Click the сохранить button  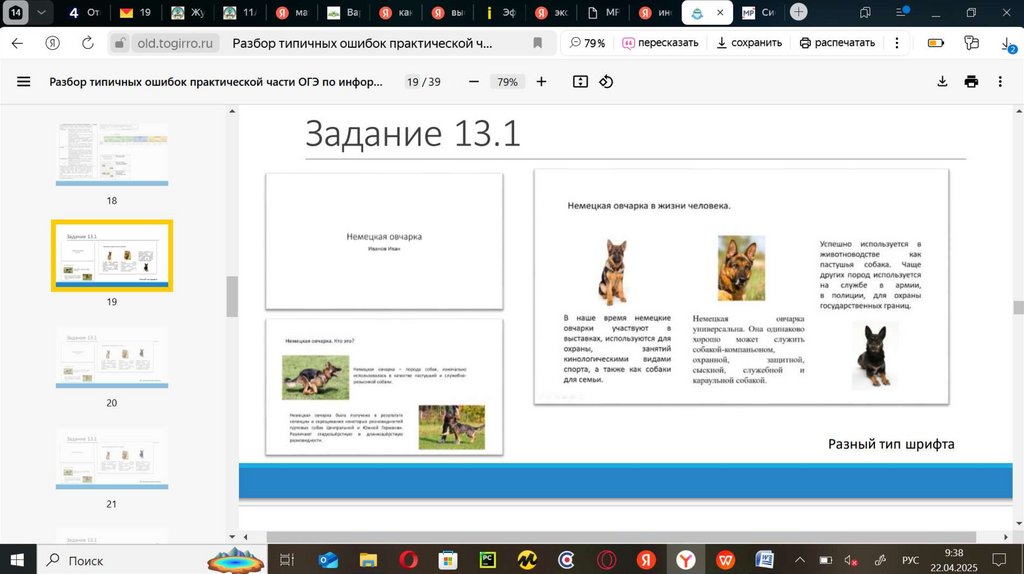point(749,43)
